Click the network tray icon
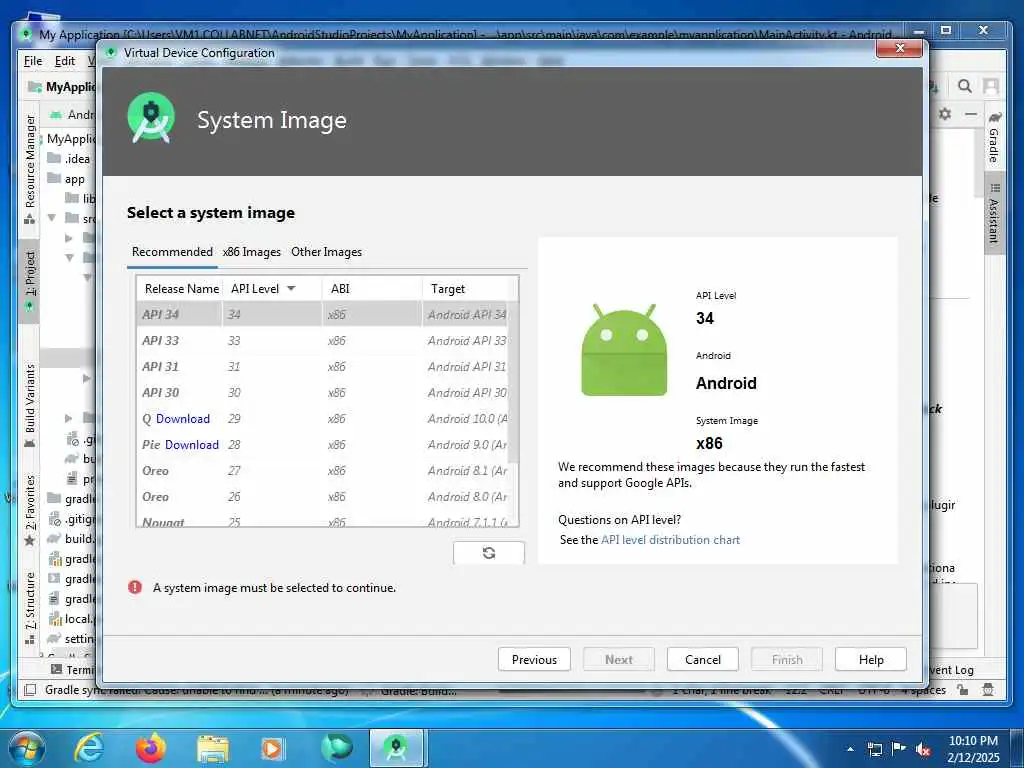Viewport: 1024px width, 768px height. pos(874,750)
